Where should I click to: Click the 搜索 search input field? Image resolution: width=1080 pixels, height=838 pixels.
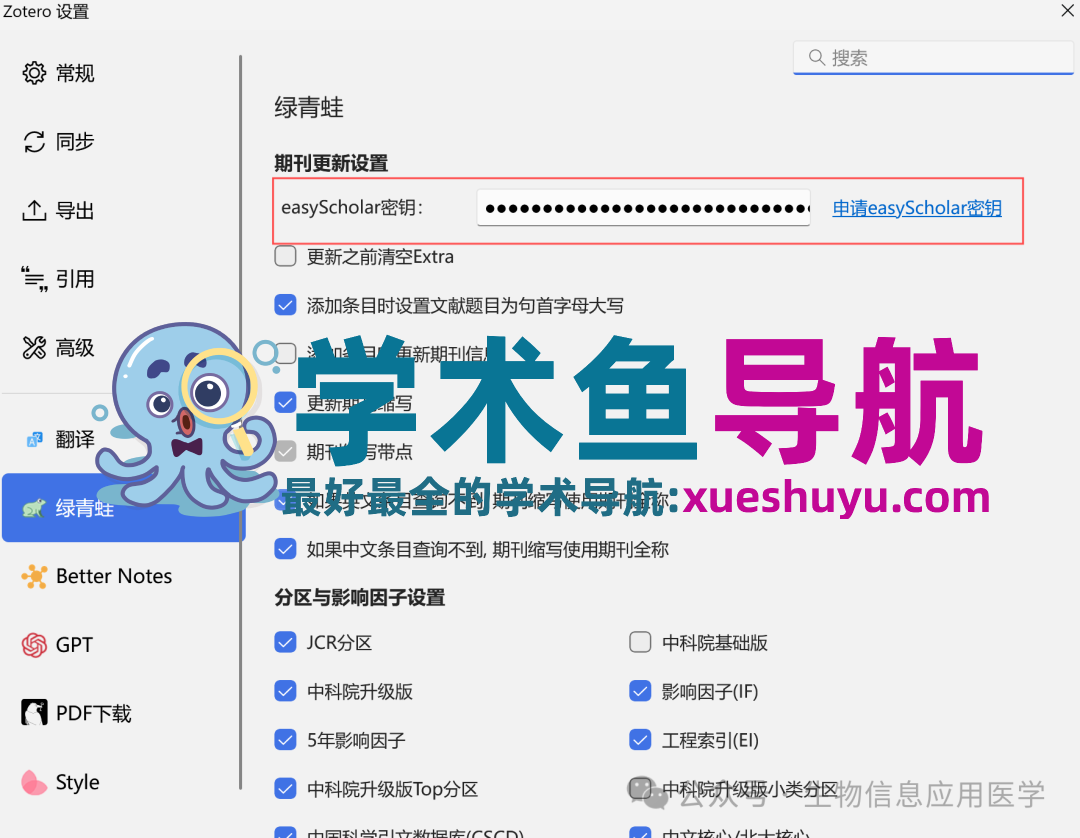tap(933, 57)
